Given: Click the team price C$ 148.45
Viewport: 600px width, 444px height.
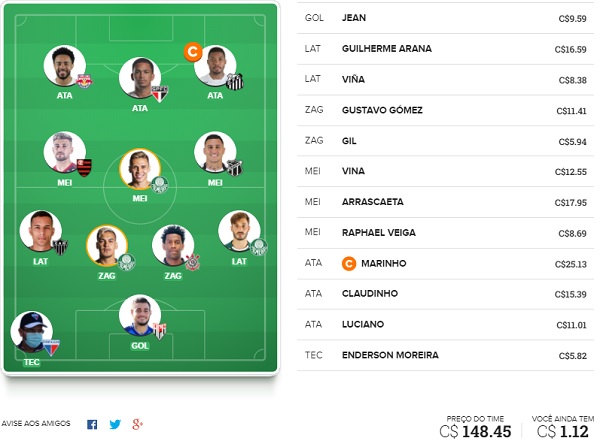Looking at the screenshot, I should click(x=475, y=432).
